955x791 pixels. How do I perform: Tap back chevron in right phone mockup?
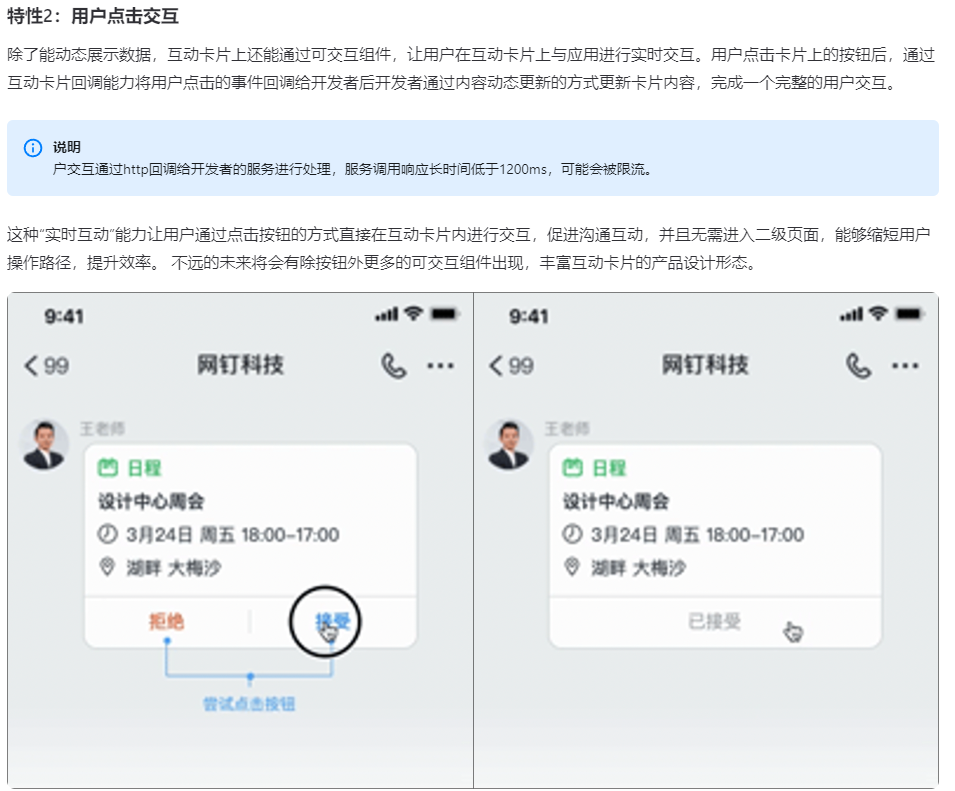coord(496,365)
